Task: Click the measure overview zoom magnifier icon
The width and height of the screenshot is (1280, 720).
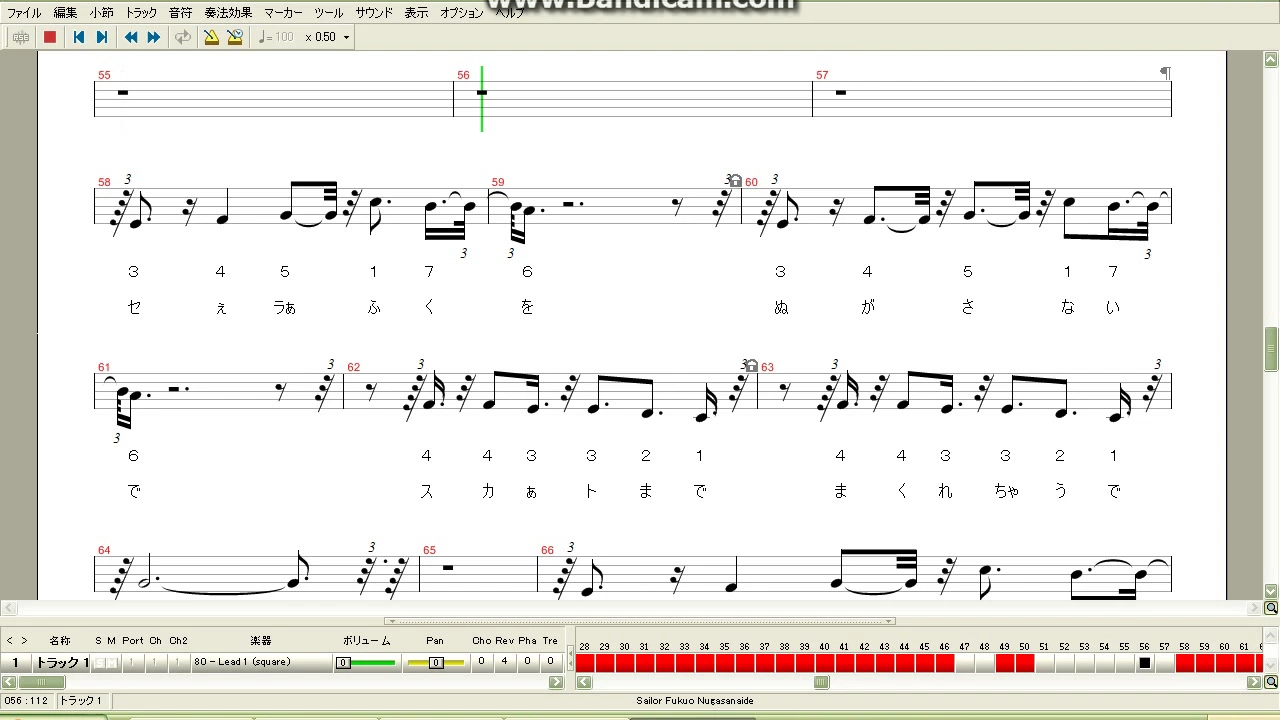Action: 1271,682
